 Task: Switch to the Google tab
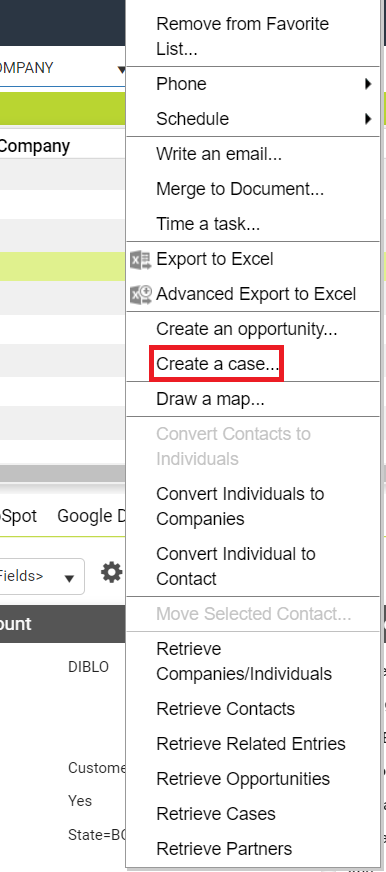click(92, 516)
